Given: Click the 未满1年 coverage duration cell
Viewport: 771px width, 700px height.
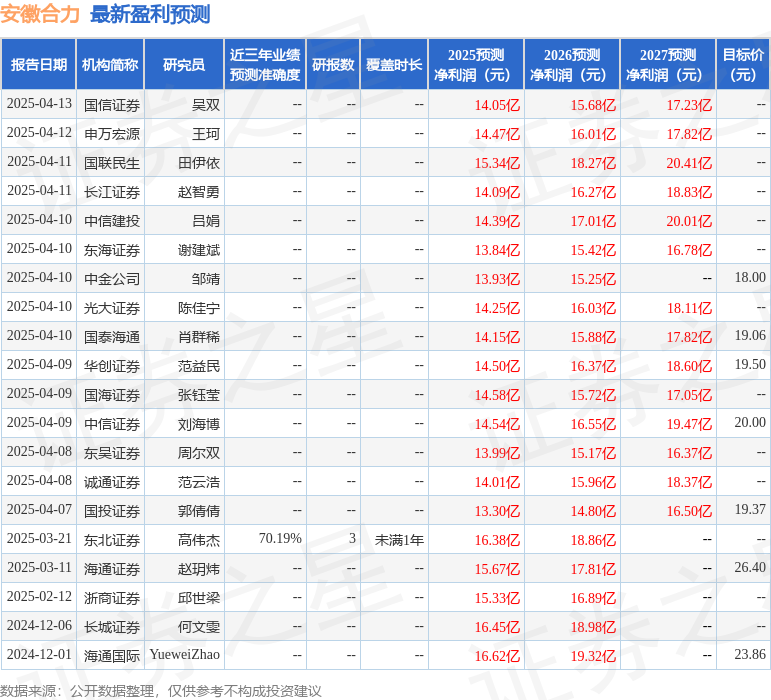Looking at the screenshot, I should pos(399,540).
